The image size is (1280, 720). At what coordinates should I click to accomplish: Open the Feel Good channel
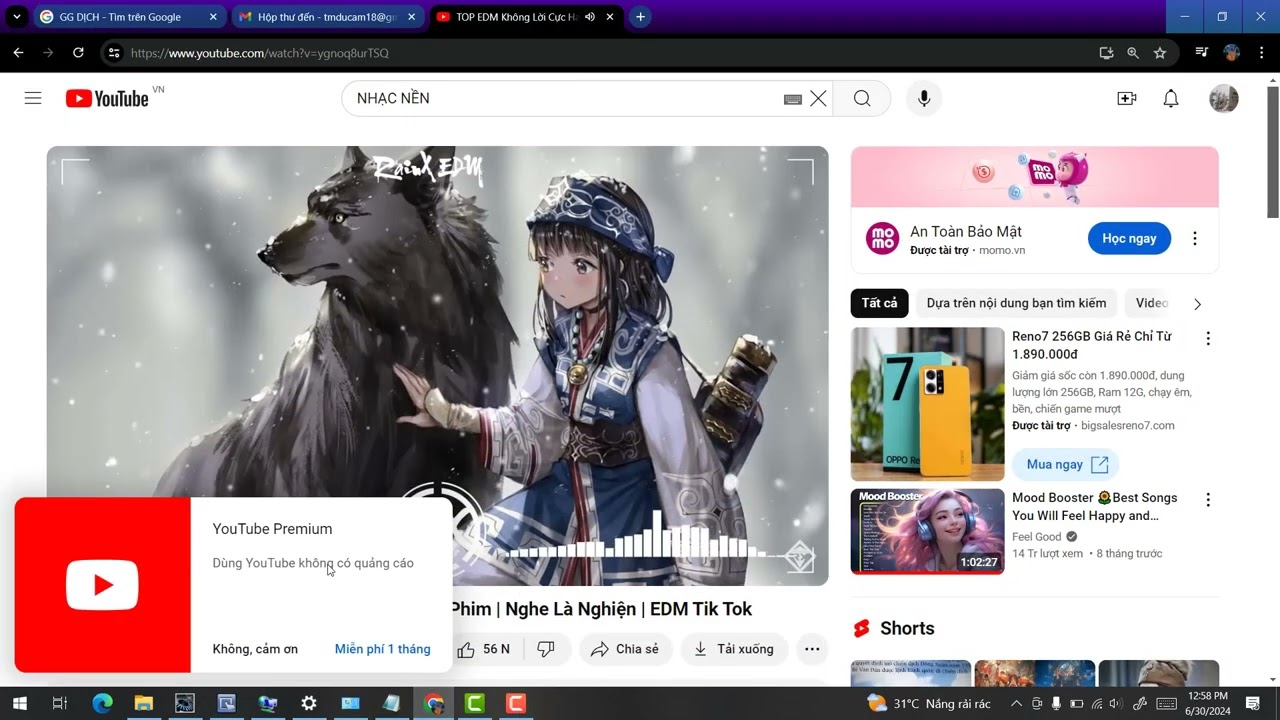[x=1035, y=537]
